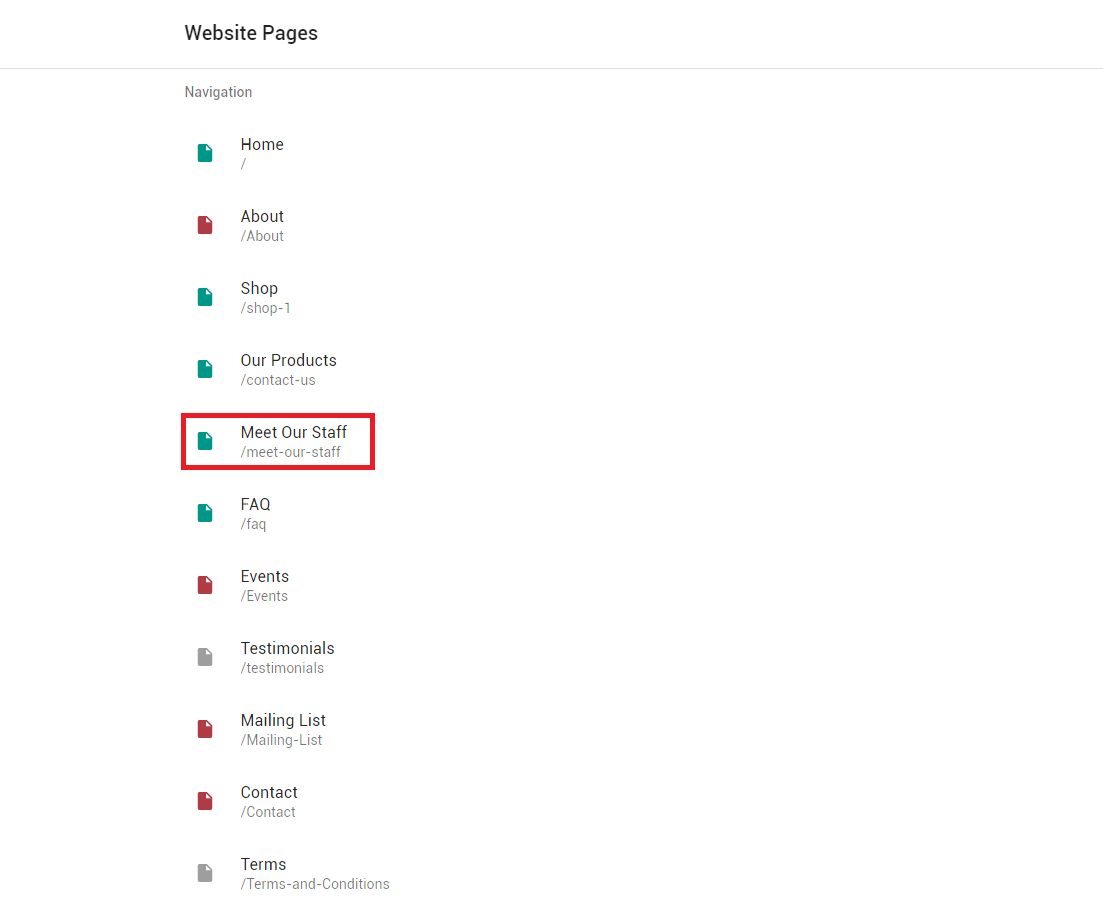Image resolution: width=1103 pixels, height=899 pixels.
Task: Click the /Mailing-List URL path
Action: [281, 740]
